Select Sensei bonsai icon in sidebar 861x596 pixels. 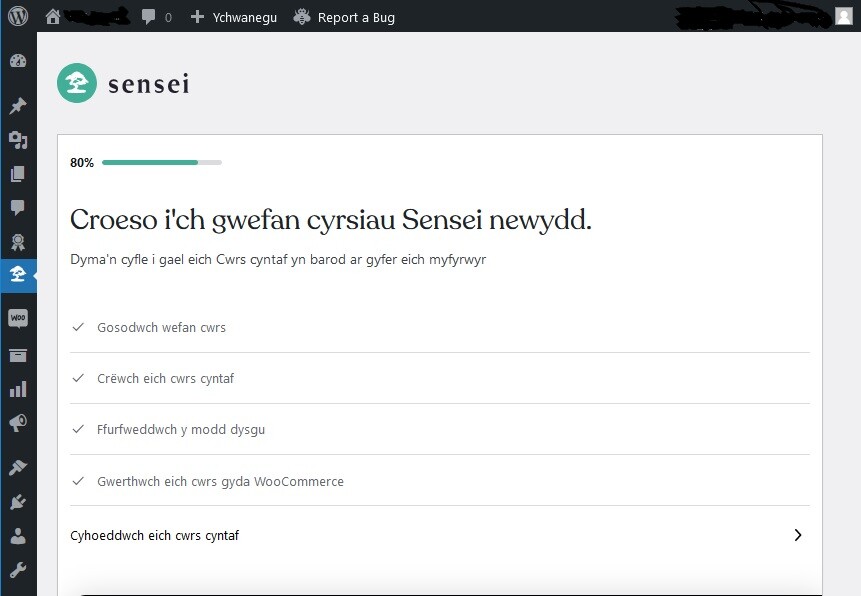tap(18, 275)
